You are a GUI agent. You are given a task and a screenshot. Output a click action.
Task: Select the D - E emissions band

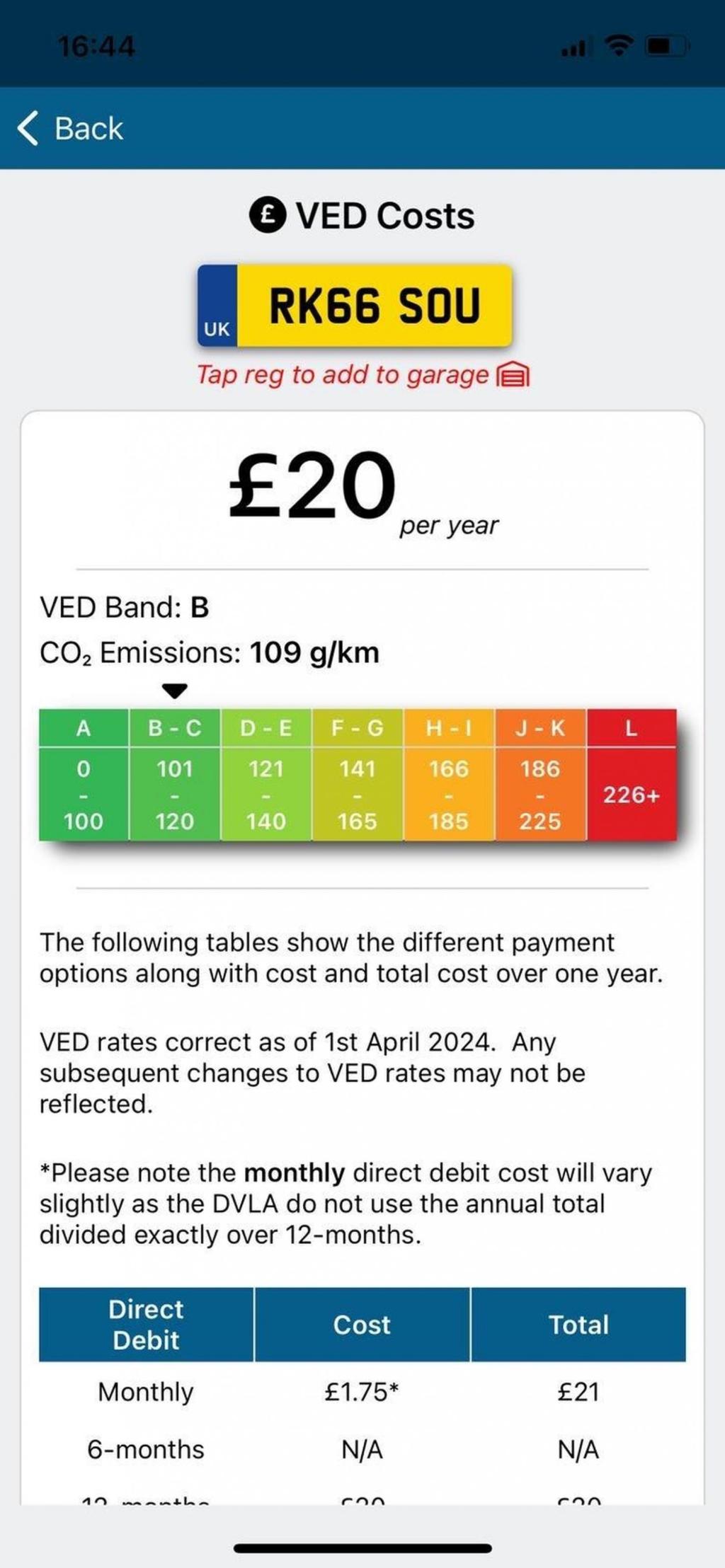click(266, 775)
